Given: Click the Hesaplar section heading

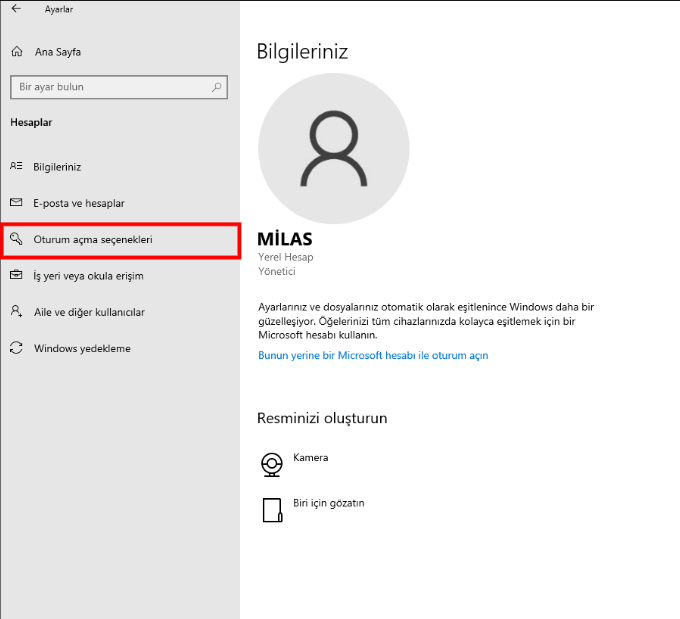Looking at the screenshot, I should pos(31,122).
